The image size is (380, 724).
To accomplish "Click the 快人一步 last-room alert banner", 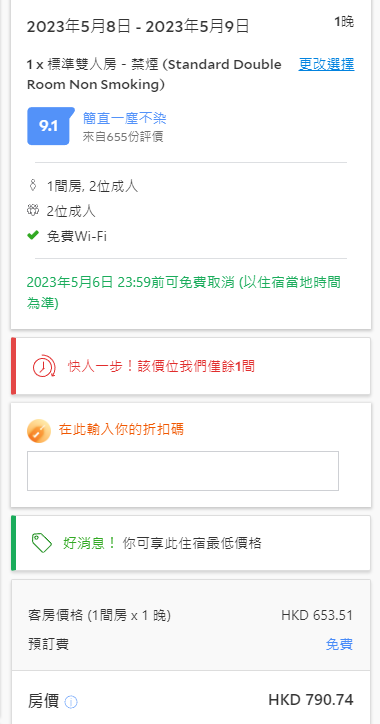I will coord(191,366).
